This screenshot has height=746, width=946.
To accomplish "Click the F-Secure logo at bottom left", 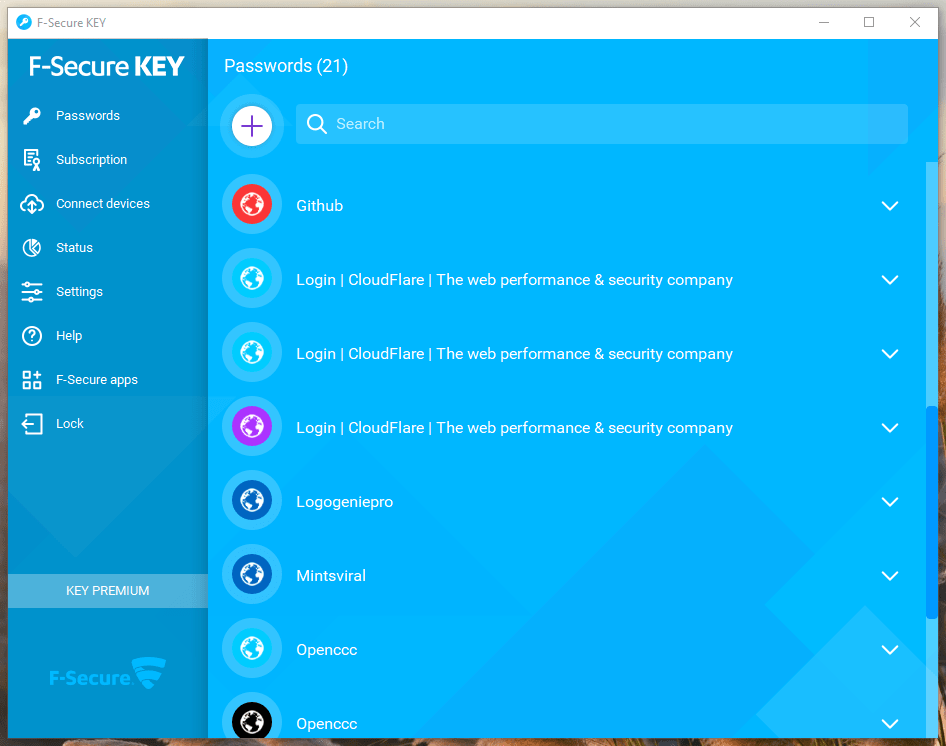I will click(x=106, y=674).
